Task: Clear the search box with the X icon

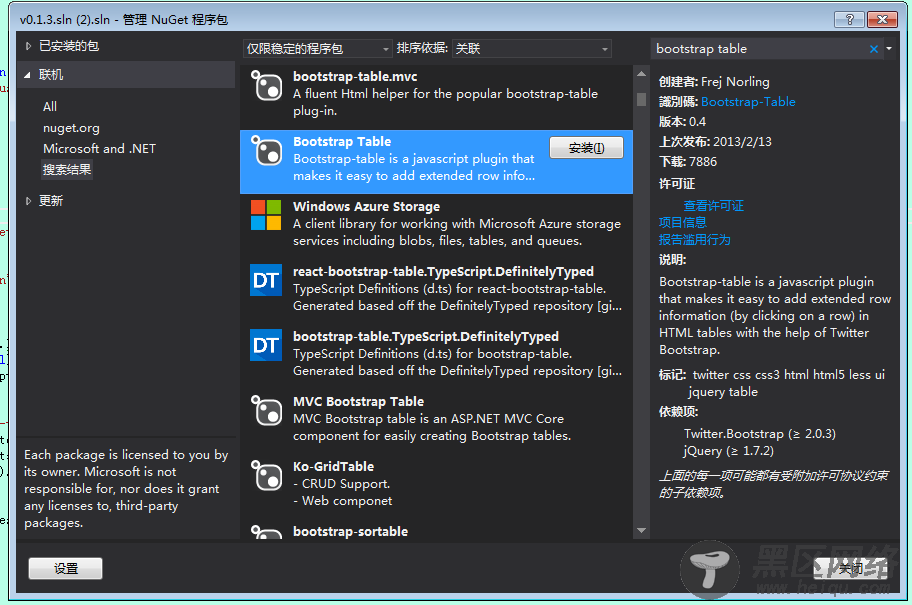Action: tap(874, 49)
